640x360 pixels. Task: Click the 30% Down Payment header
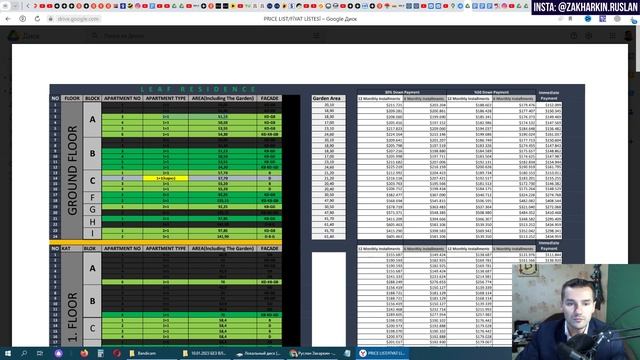click(402, 92)
